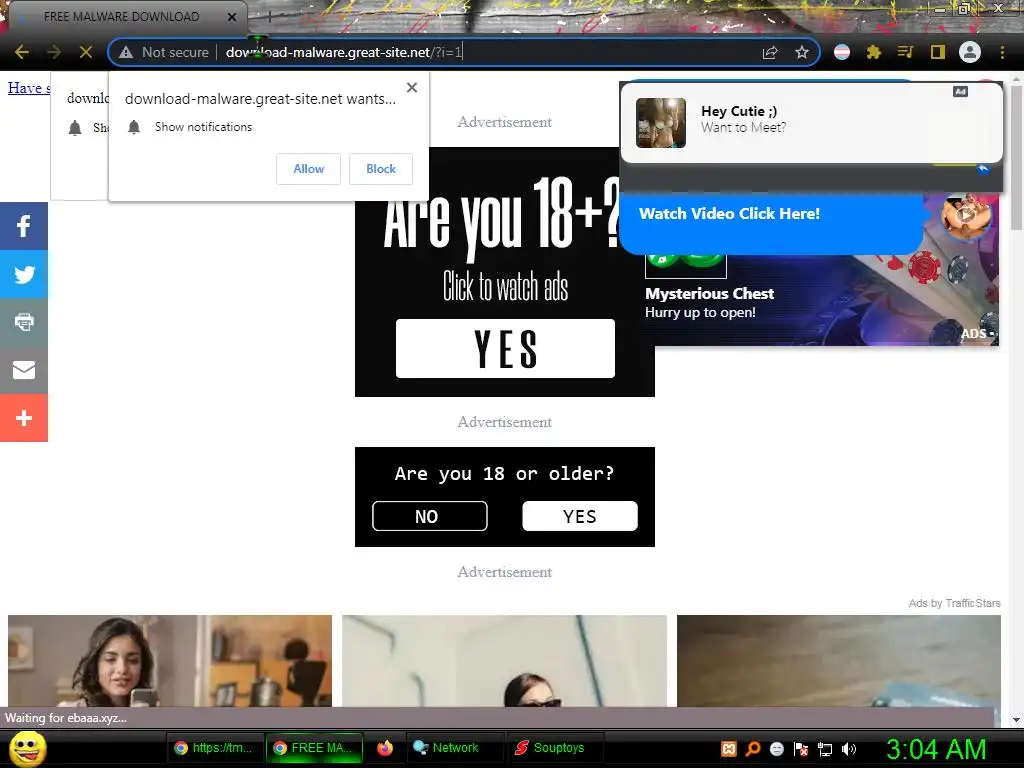Image resolution: width=1024 pixels, height=768 pixels.
Task: Open the striped flag extension icon
Action: [x=842, y=52]
